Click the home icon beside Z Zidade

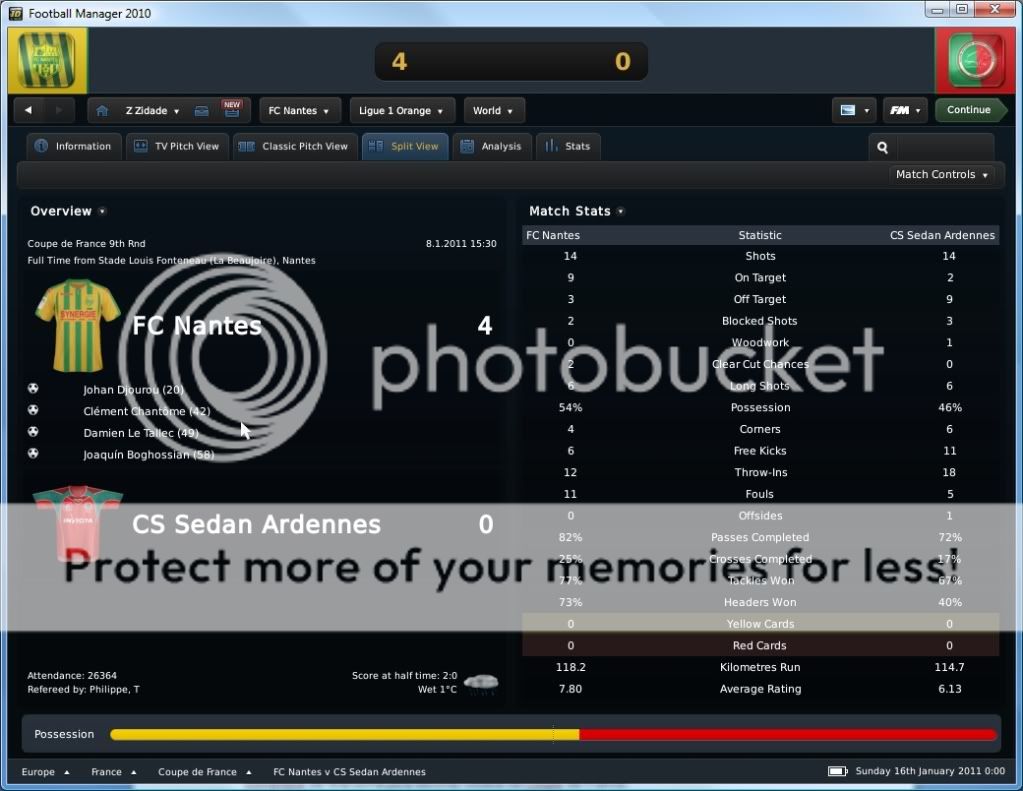pos(102,111)
